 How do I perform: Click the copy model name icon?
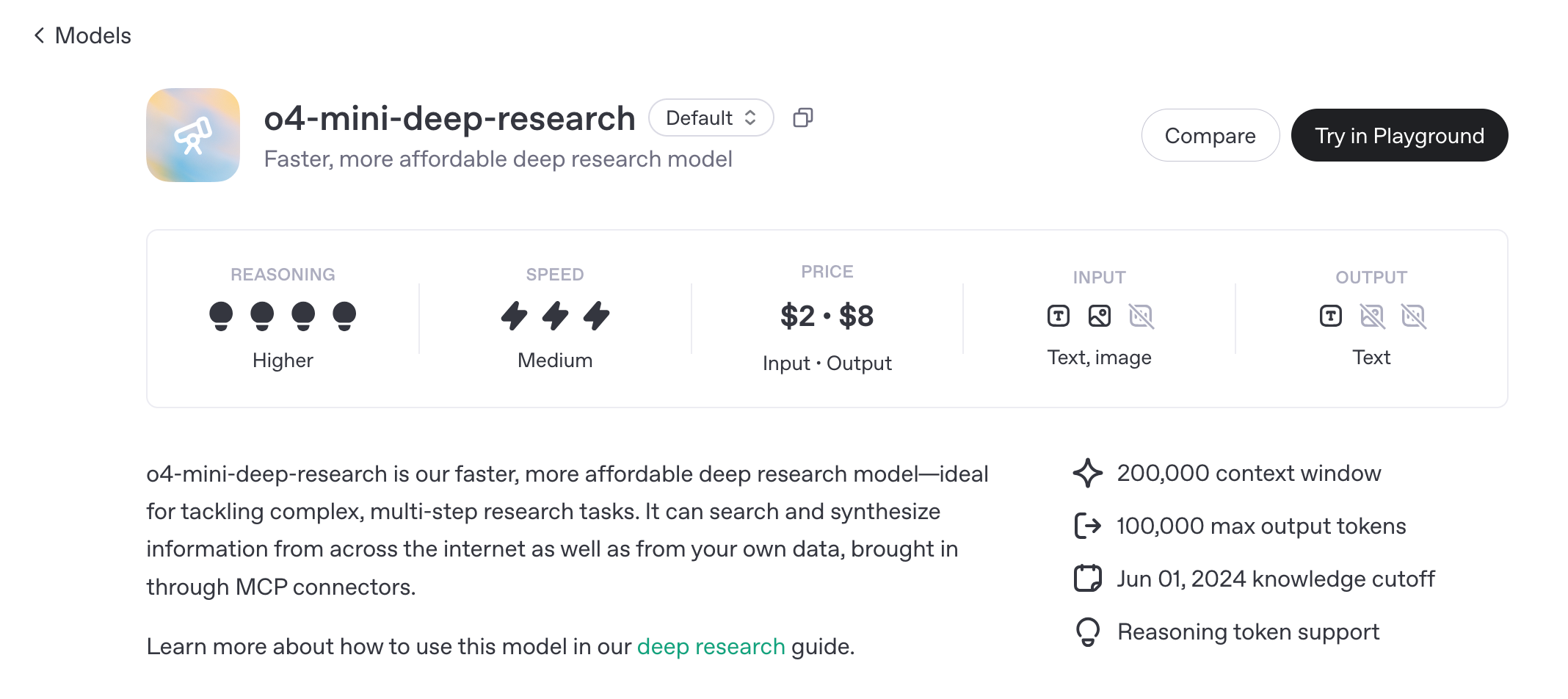(802, 117)
